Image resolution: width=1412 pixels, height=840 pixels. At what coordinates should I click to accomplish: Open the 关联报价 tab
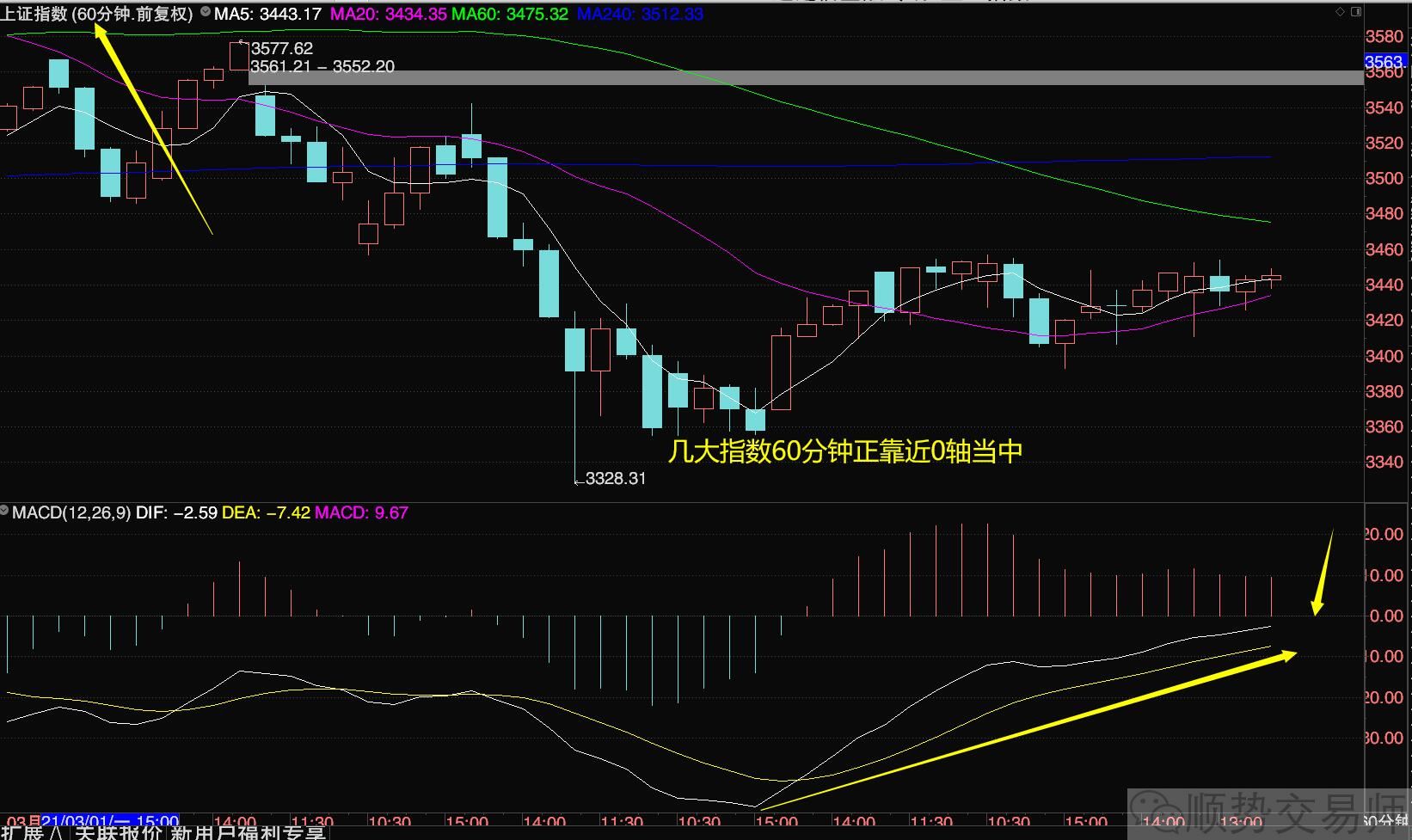(x=118, y=831)
